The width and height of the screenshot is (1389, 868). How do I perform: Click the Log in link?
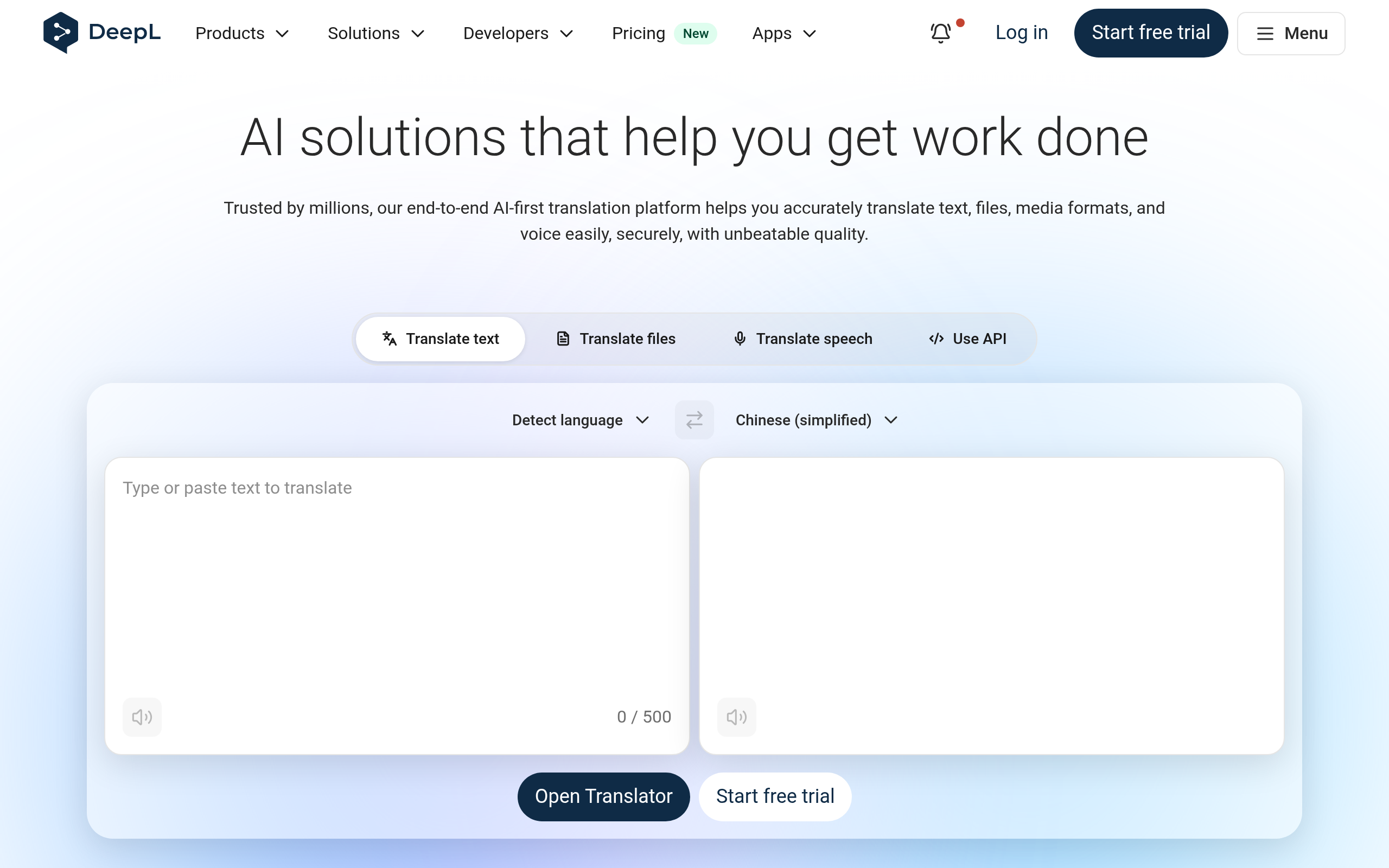pyautogui.click(x=1021, y=33)
